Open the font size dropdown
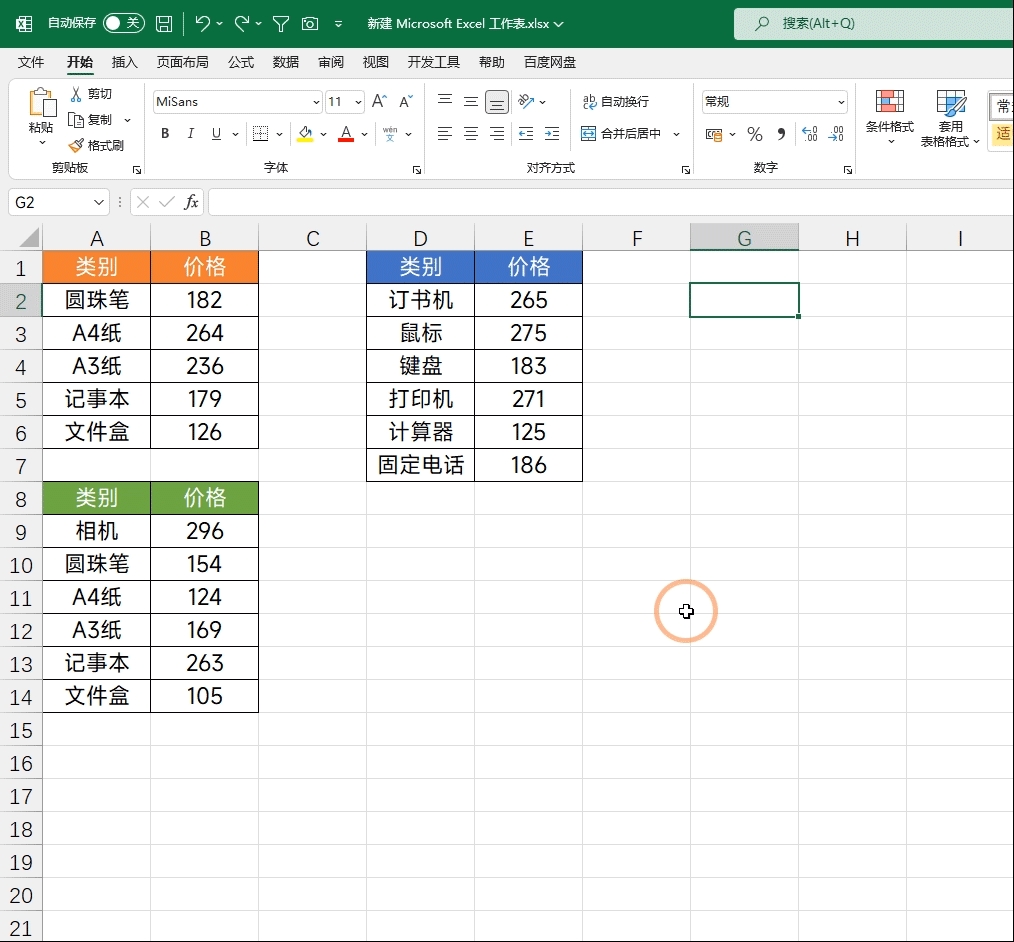Image resolution: width=1014 pixels, height=942 pixels. [x=357, y=101]
